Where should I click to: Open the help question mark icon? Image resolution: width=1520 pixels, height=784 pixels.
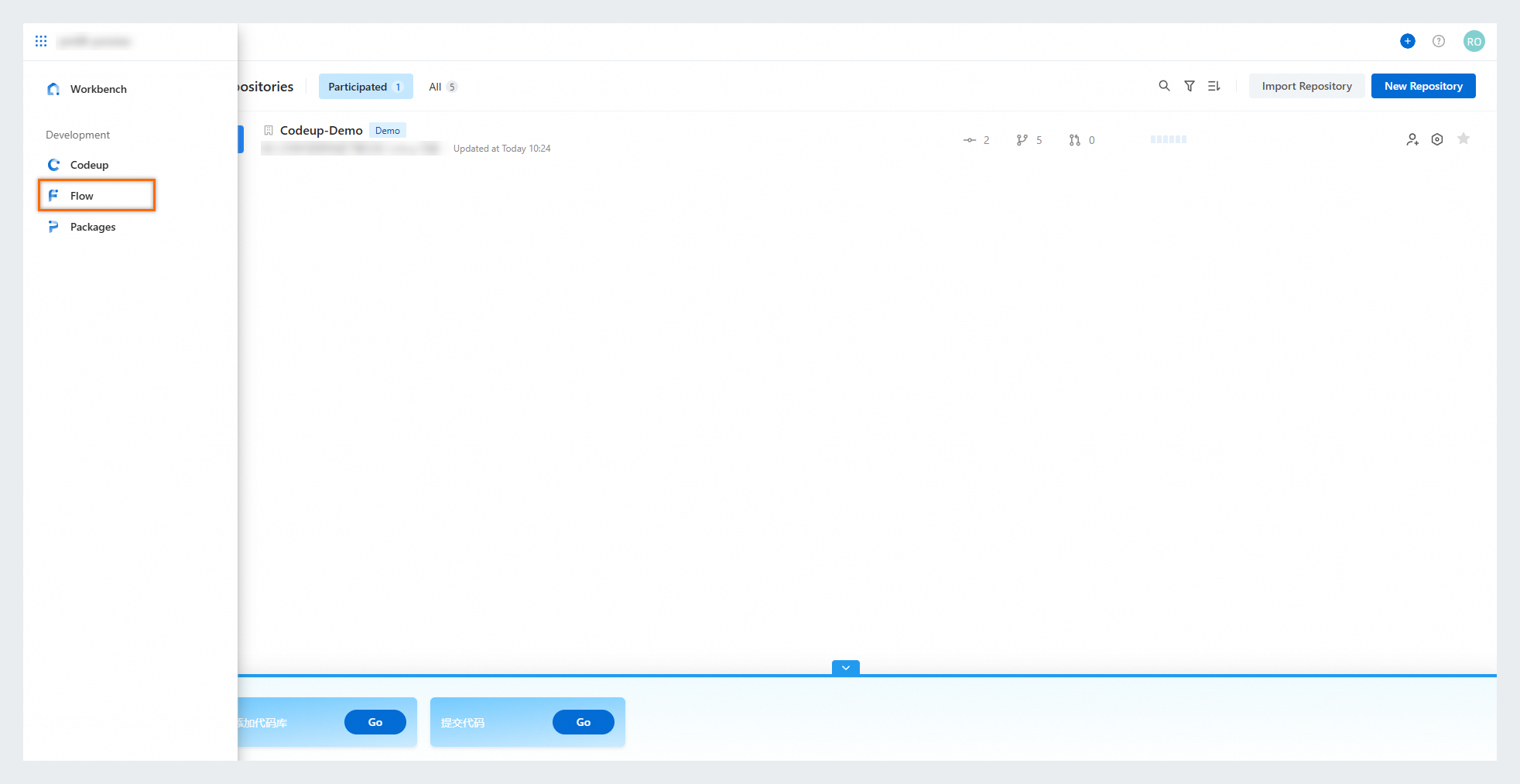point(1439,41)
